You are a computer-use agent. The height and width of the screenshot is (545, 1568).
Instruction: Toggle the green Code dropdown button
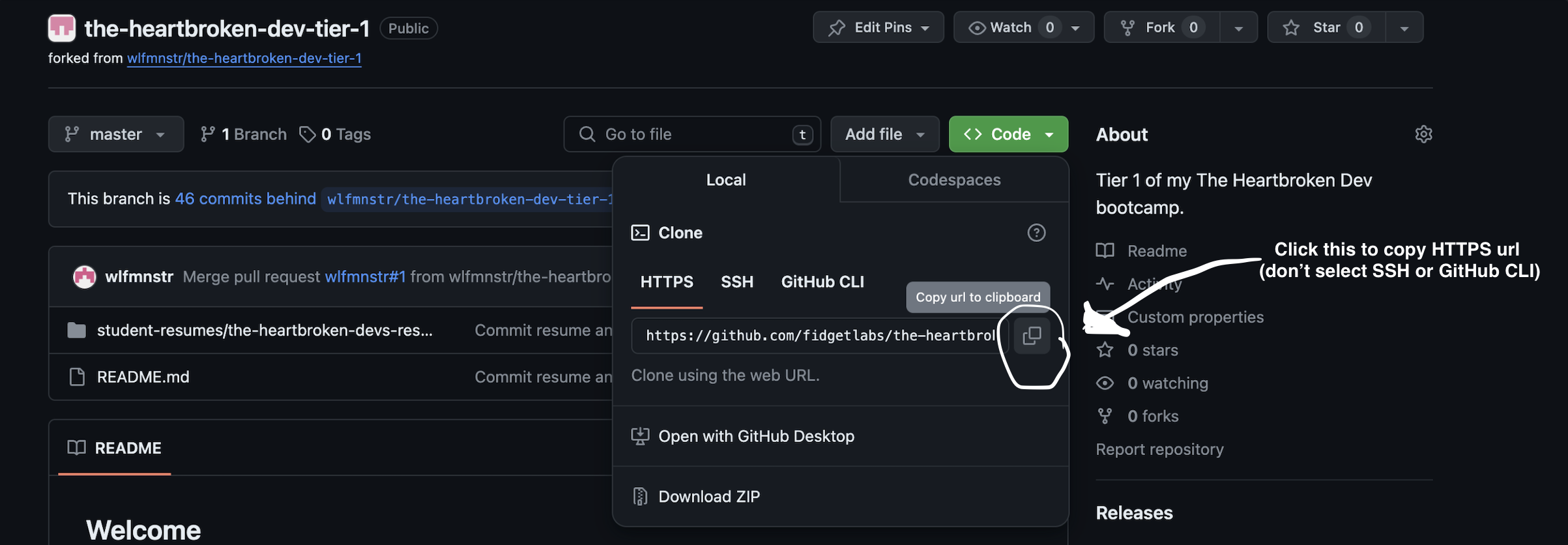[x=1008, y=134]
